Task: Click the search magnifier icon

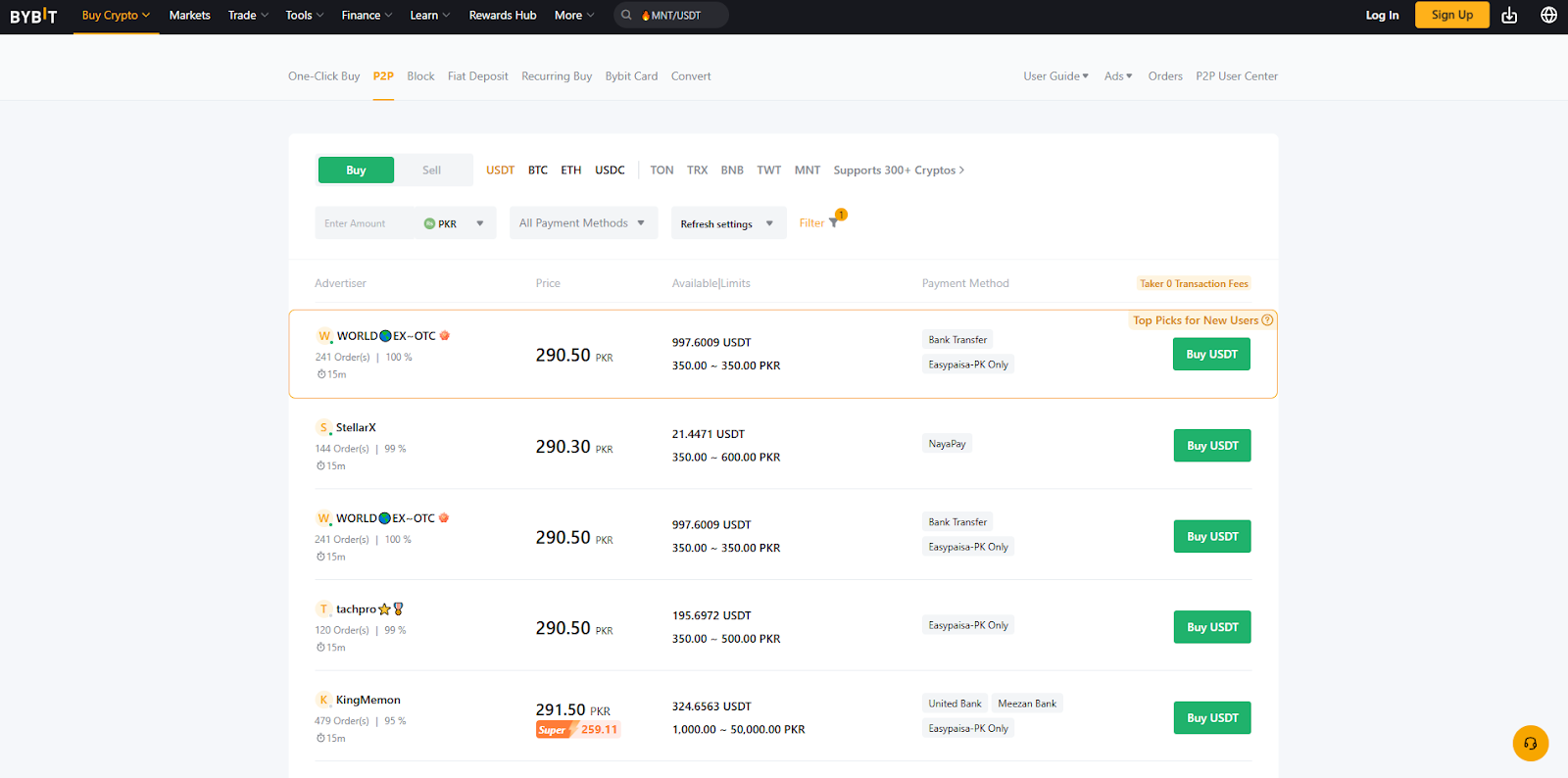Action: [626, 16]
